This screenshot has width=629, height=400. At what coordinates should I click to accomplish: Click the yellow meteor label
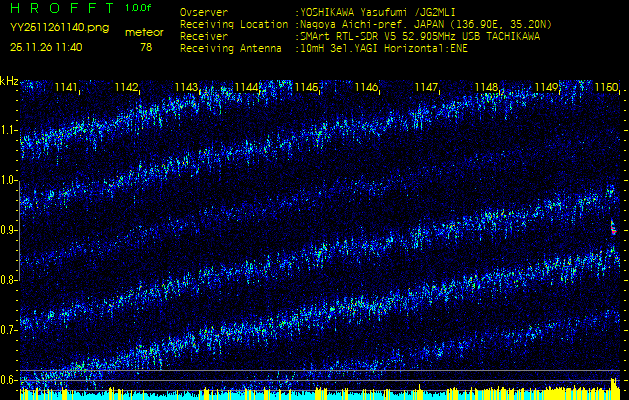coord(144,32)
